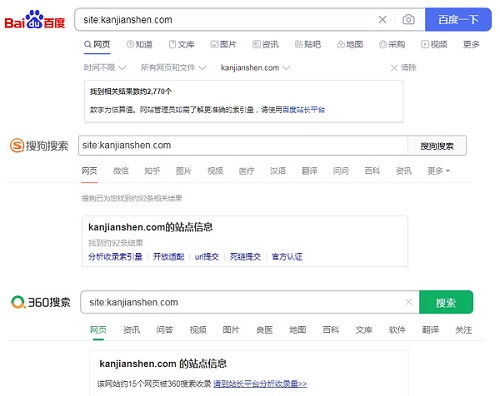Open Baidu 图片 tab
The image size is (500, 396).
click(223, 44)
